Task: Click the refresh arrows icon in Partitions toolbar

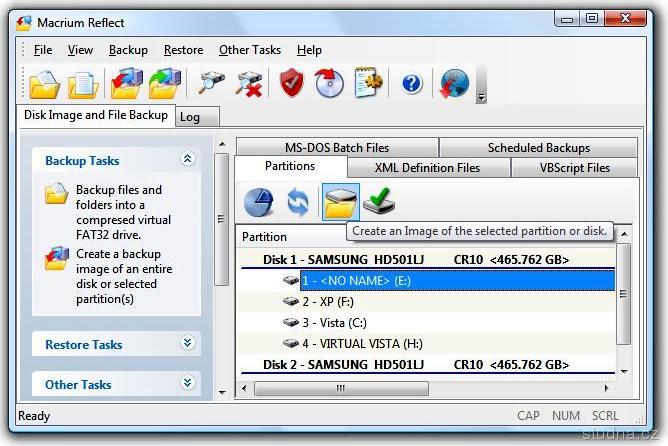Action: pyautogui.click(x=298, y=202)
